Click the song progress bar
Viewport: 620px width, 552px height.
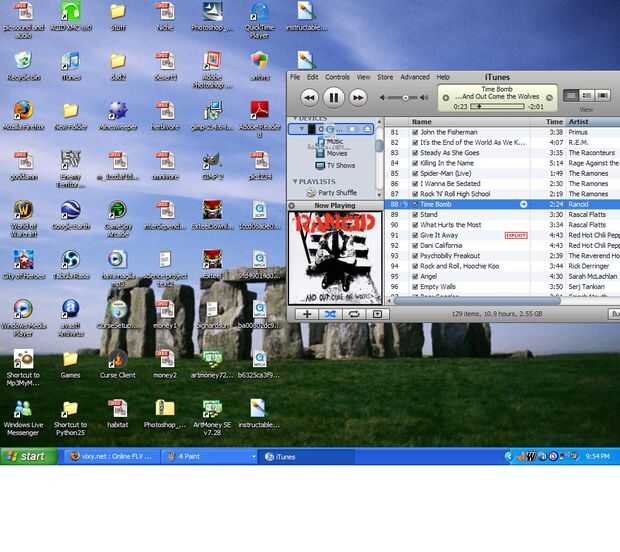(497, 106)
